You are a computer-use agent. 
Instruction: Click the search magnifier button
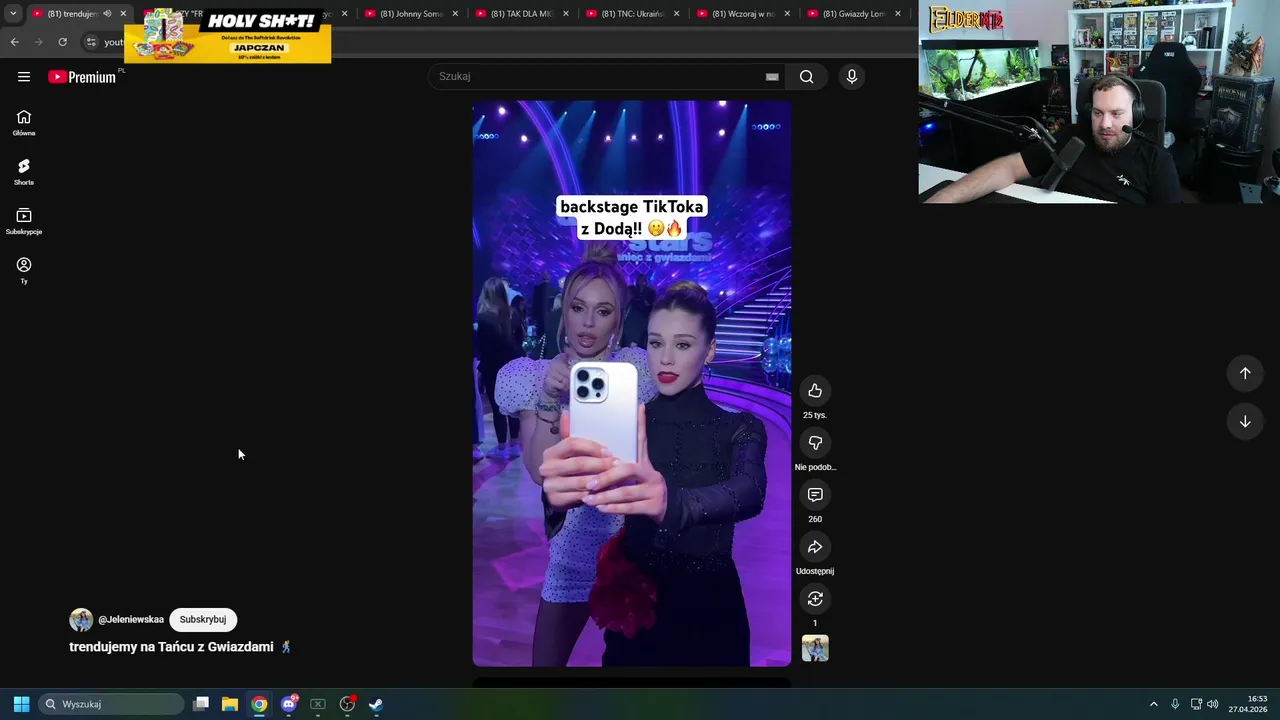click(x=807, y=77)
